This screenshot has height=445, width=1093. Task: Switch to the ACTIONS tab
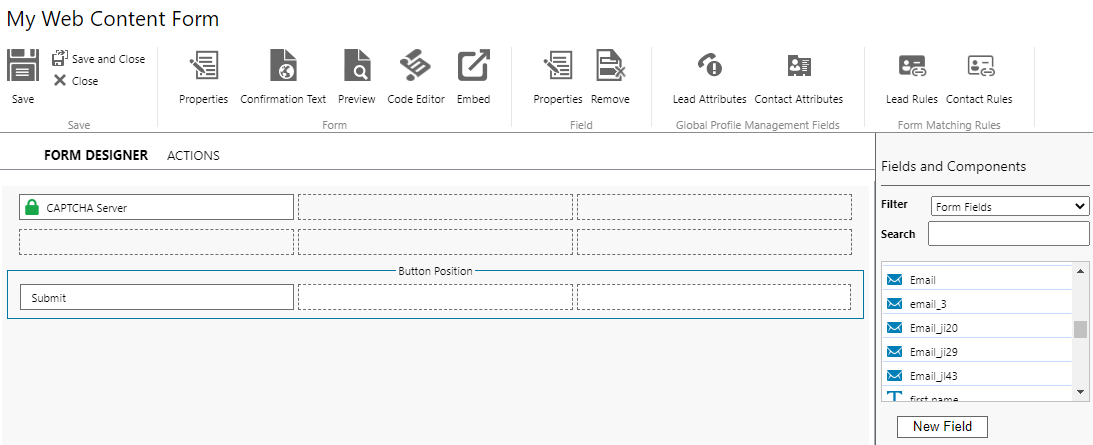coord(193,156)
